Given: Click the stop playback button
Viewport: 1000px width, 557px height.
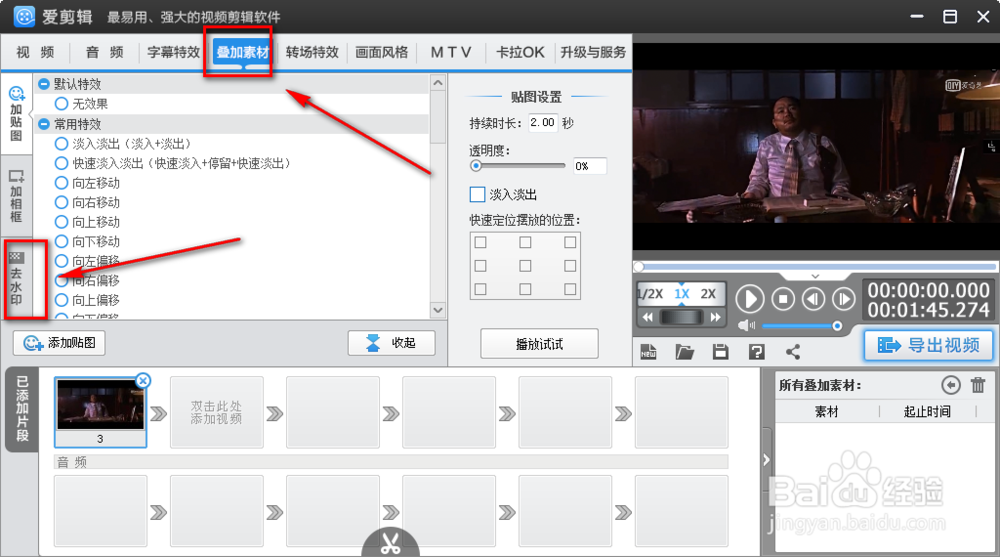Looking at the screenshot, I should coord(783,299).
